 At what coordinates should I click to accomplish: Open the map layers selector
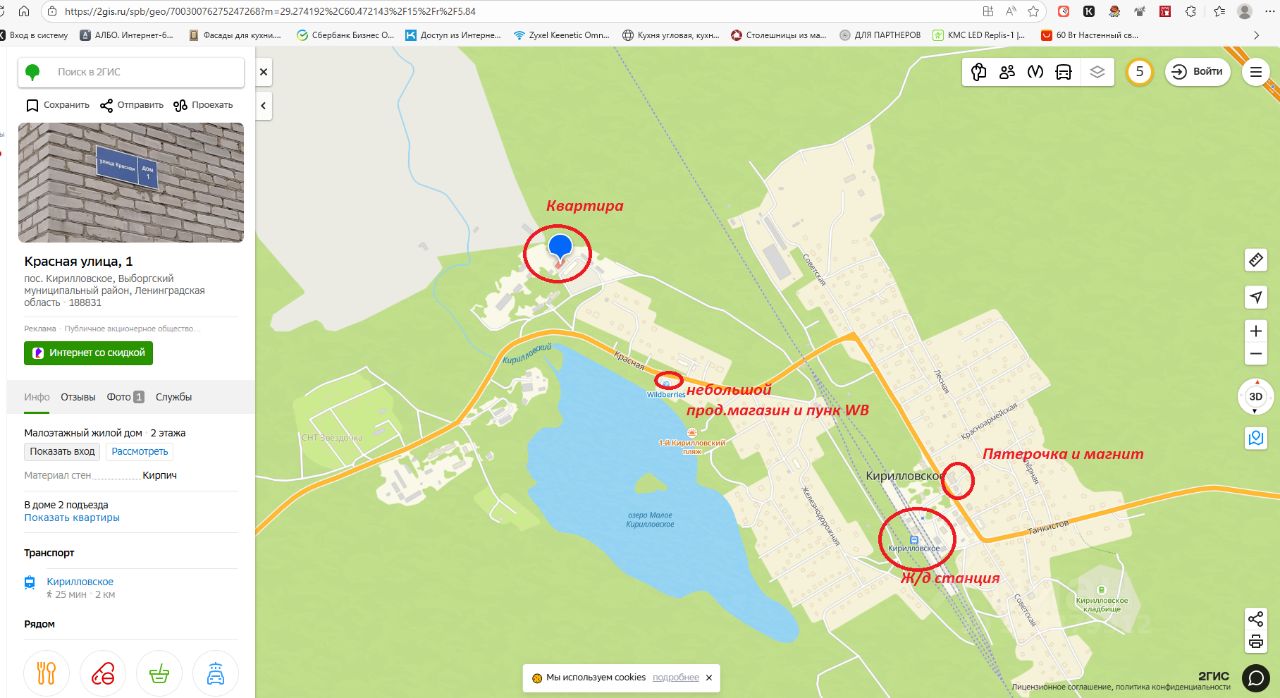click(1097, 72)
